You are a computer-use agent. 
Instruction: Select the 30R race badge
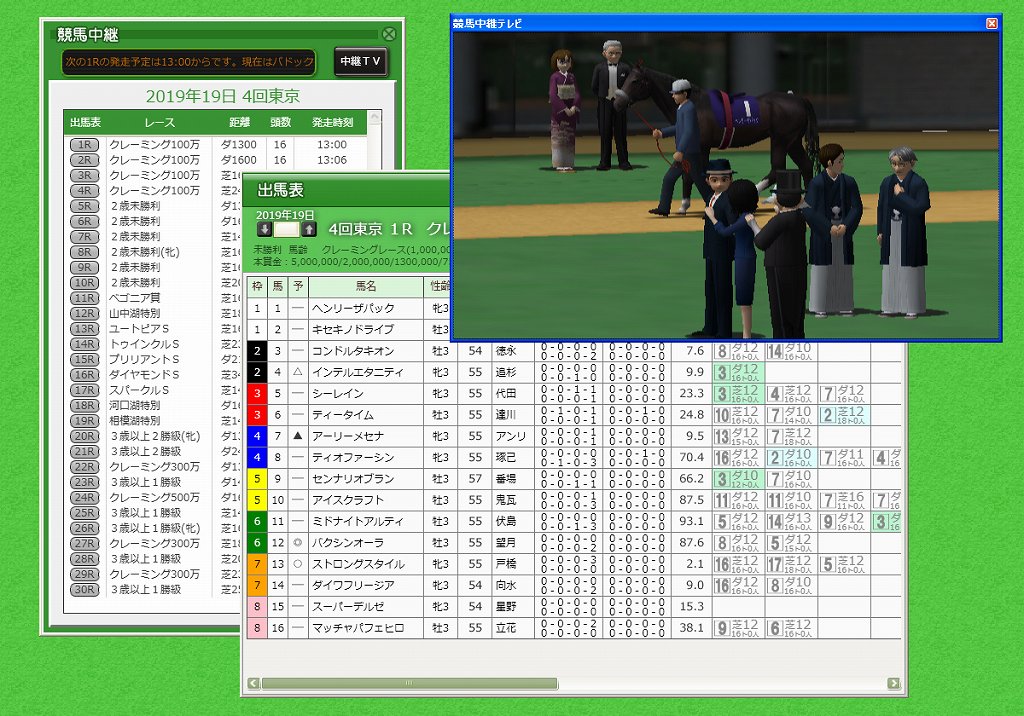[x=85, y=590]
